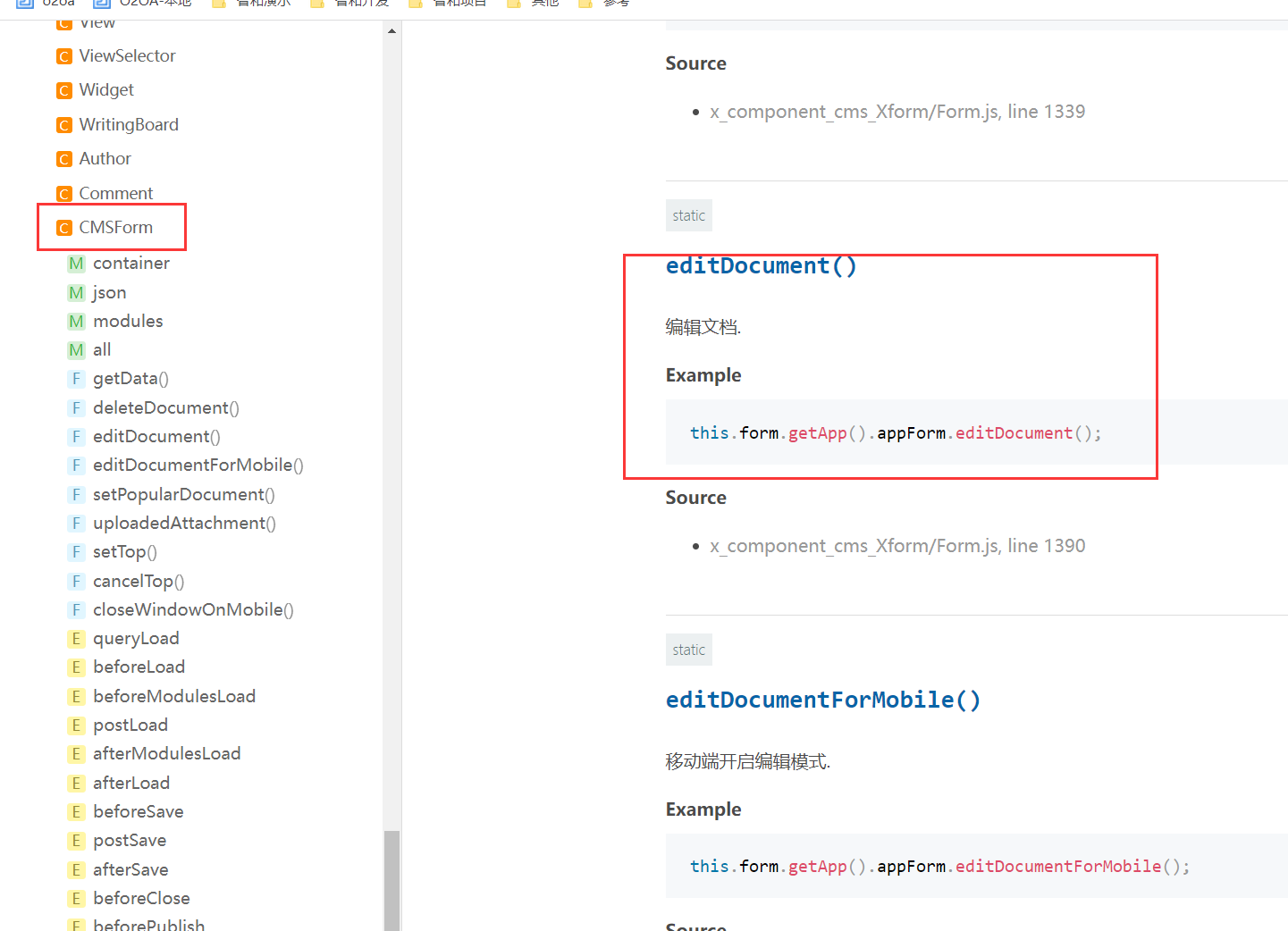1288x931 pixels.
Task: Click the green M icon beside container
Action: 77,264
